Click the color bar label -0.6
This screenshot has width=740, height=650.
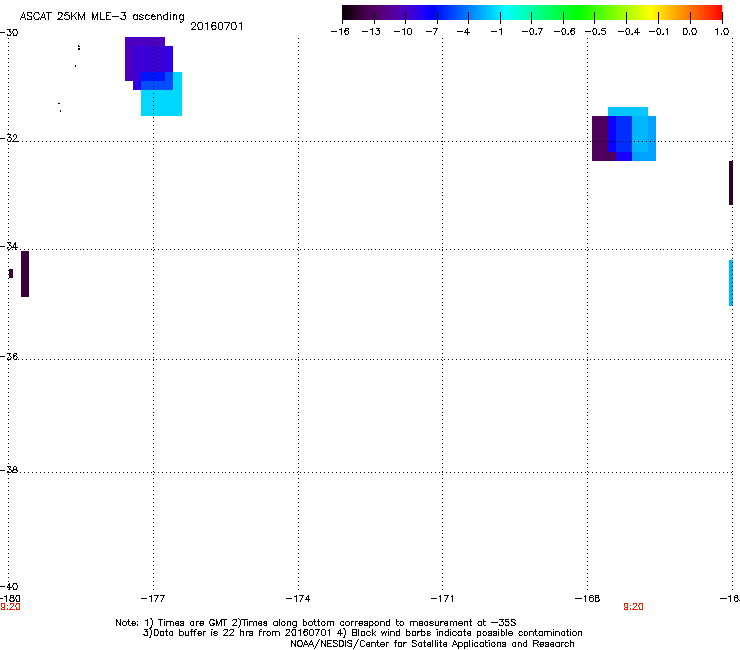point(564,32)
